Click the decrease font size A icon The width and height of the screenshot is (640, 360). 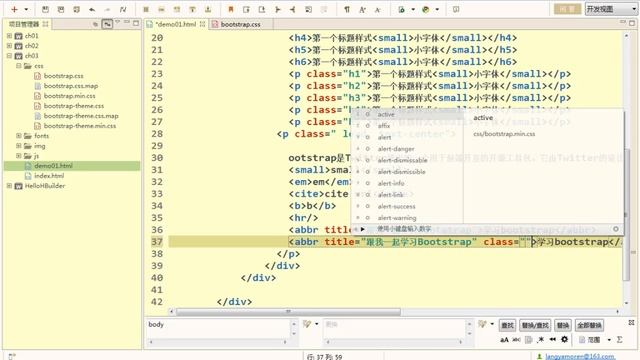click(x=378, y=9)
